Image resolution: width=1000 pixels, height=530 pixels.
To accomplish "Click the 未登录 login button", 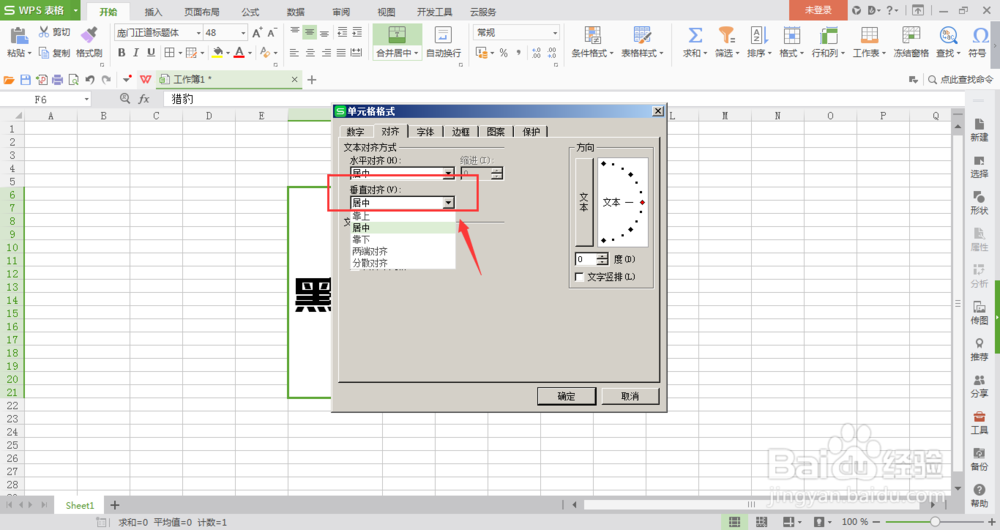I will (x=818, y=10).
